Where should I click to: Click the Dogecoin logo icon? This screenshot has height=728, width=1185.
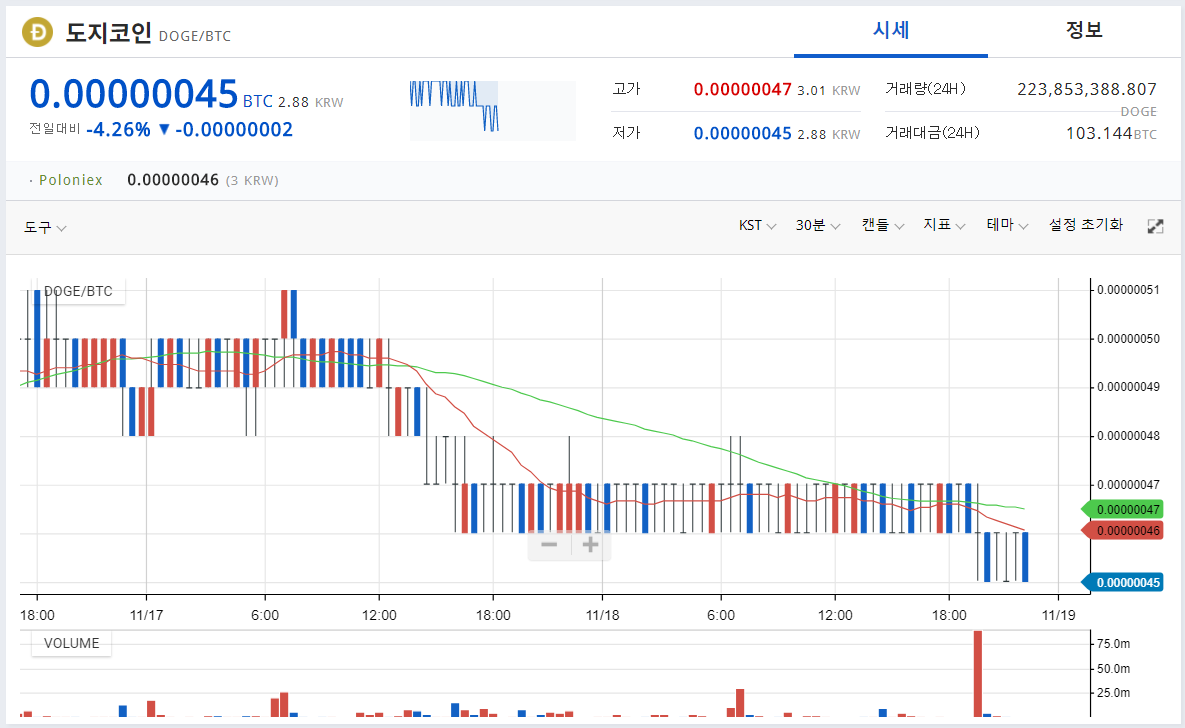37,32
